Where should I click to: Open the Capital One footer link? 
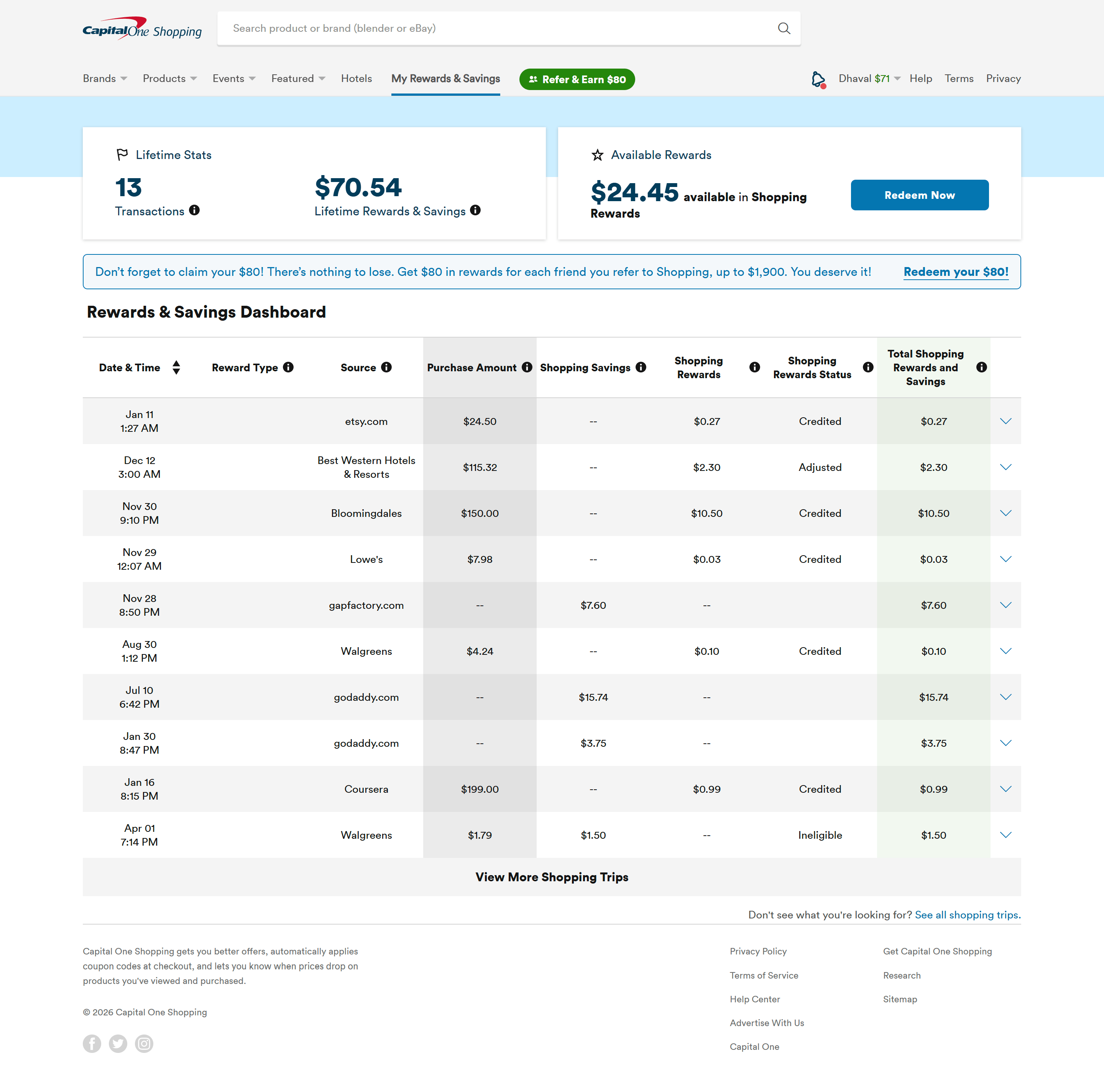[x=754, y=1046]
